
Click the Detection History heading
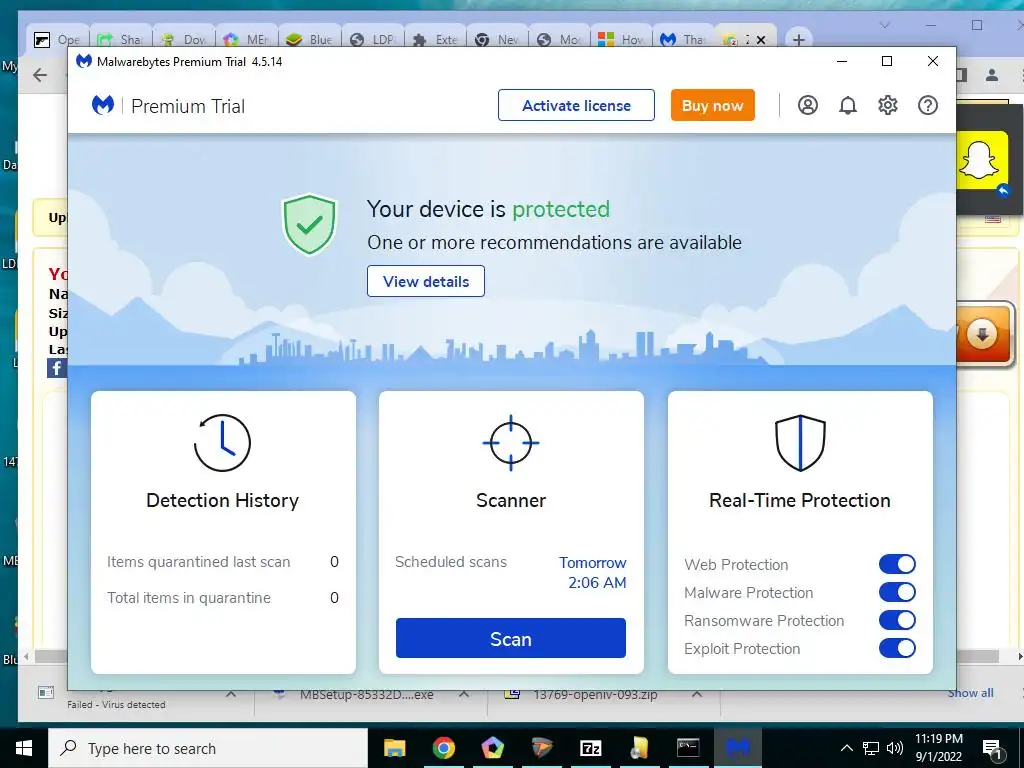pos(222,500)
